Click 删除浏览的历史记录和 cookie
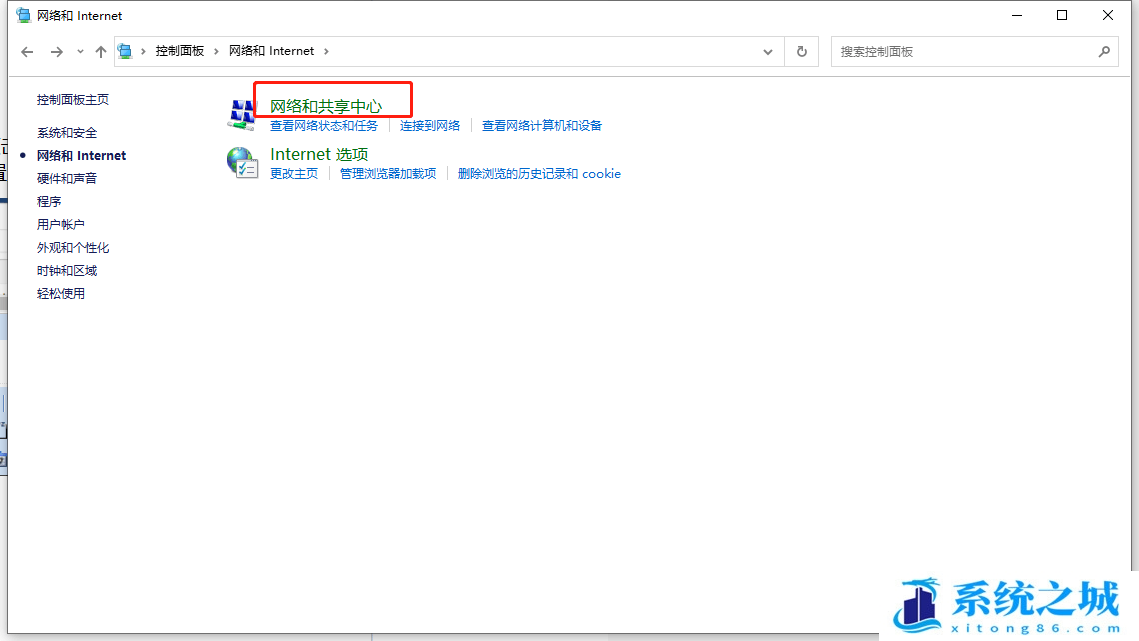Screen dimensions: 1139x641 pyautogui.click(x=539, y=173)
